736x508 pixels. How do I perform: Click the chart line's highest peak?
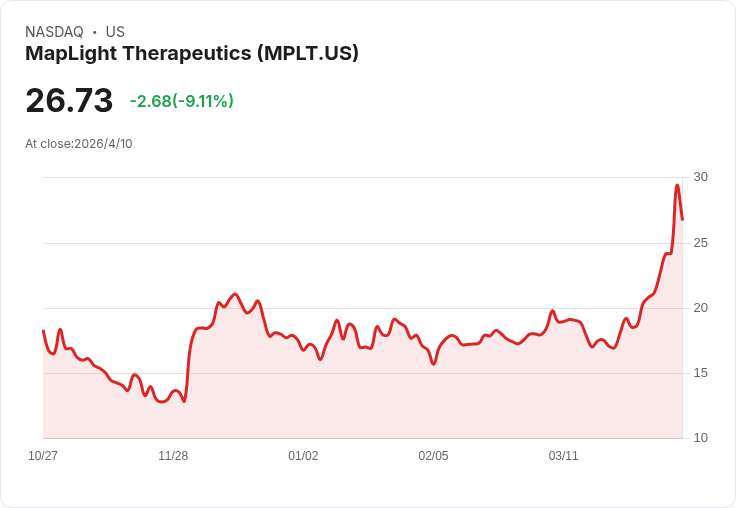(x=677, y=185)
